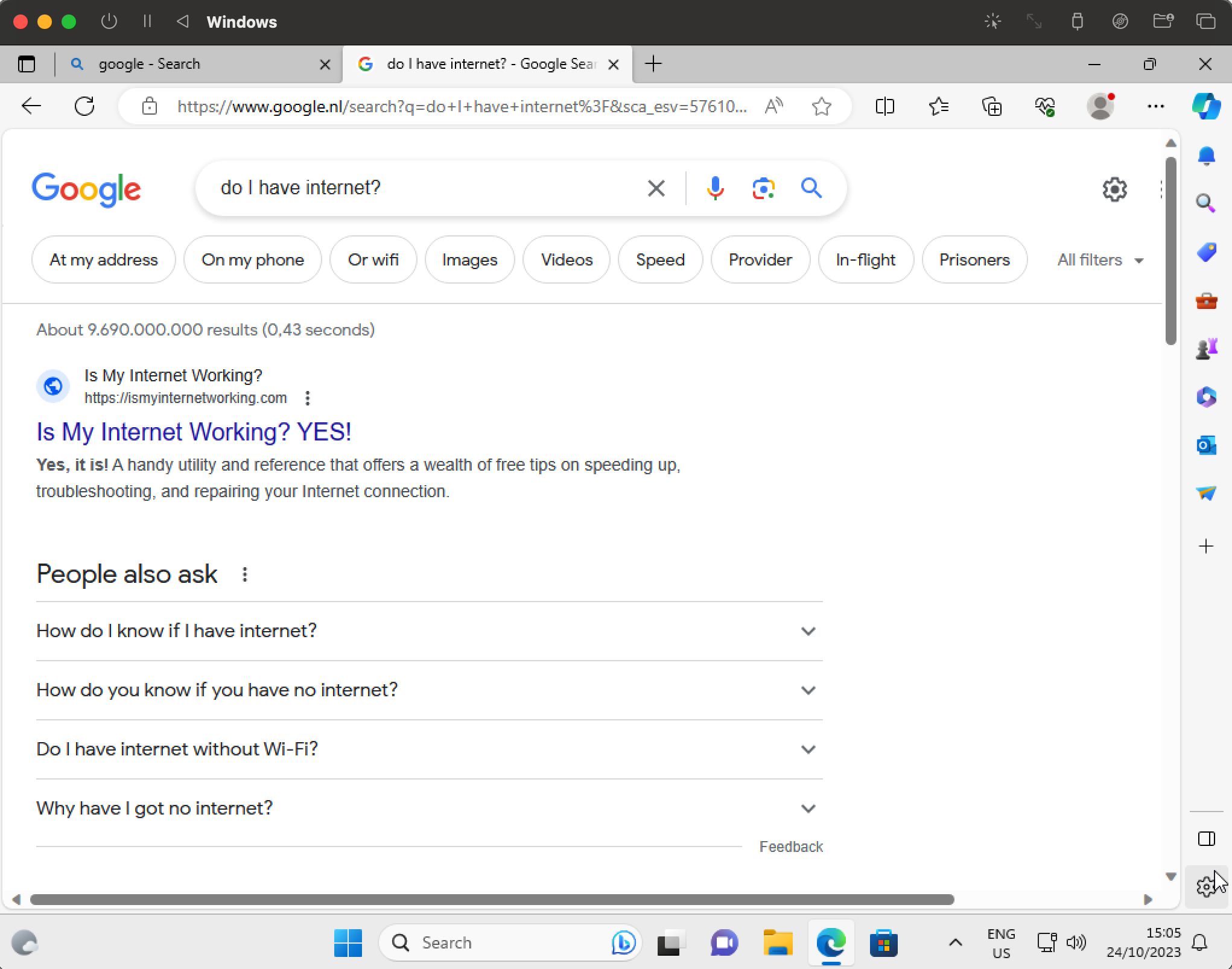
Task: Search by image camera icon
Action: pos(763,188)
